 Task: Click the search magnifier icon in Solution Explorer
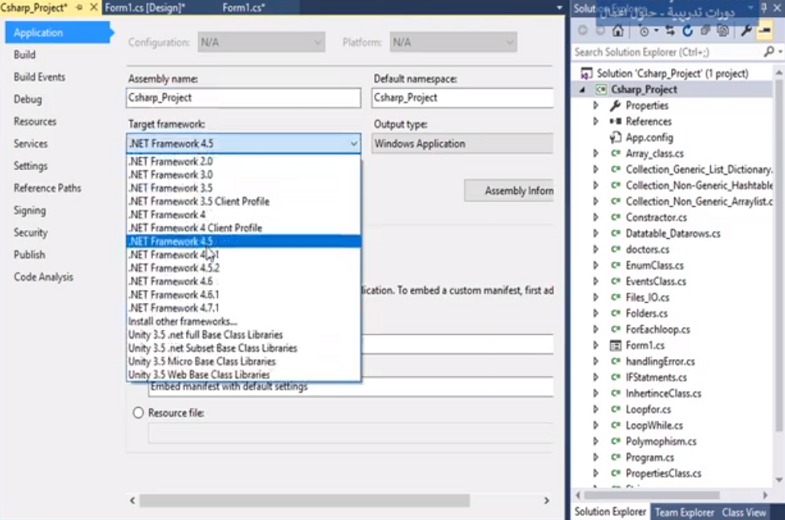[x=769, y=52]
